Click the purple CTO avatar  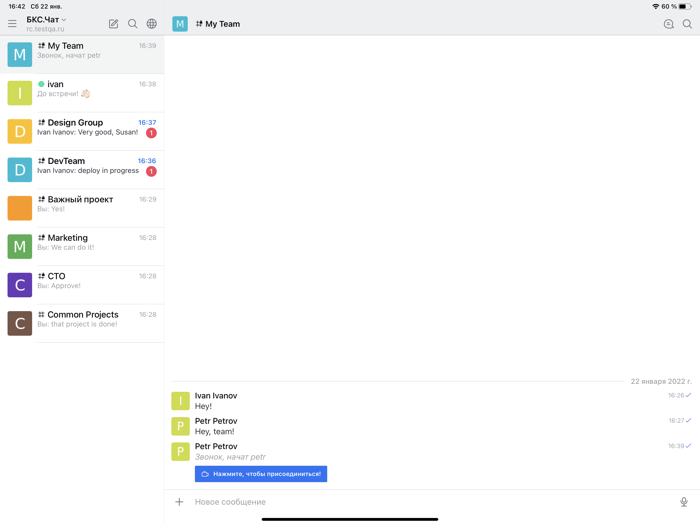(20, 285)
